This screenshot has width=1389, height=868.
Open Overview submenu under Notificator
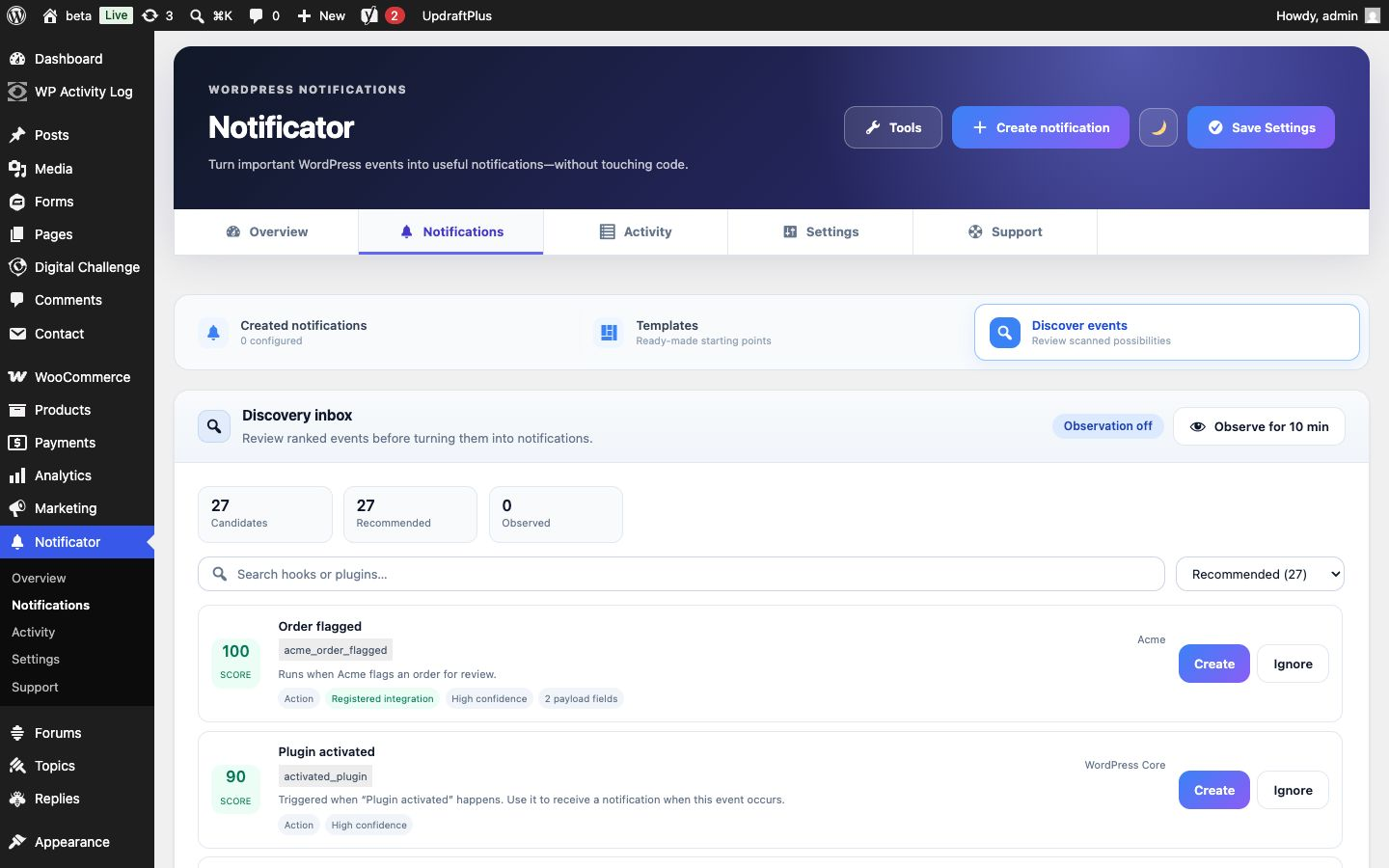pos(39,578)
